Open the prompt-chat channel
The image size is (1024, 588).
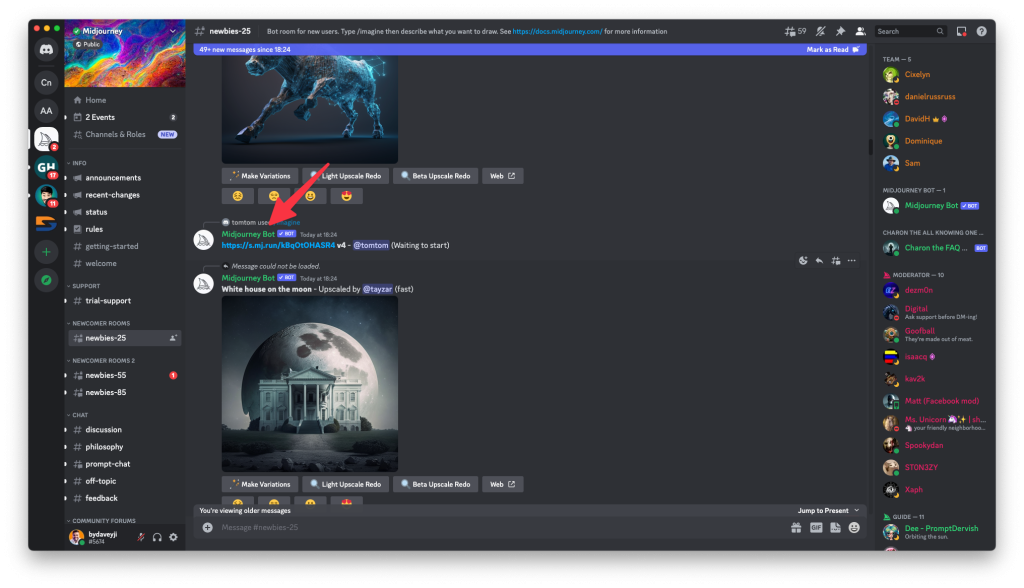point(124,464)
